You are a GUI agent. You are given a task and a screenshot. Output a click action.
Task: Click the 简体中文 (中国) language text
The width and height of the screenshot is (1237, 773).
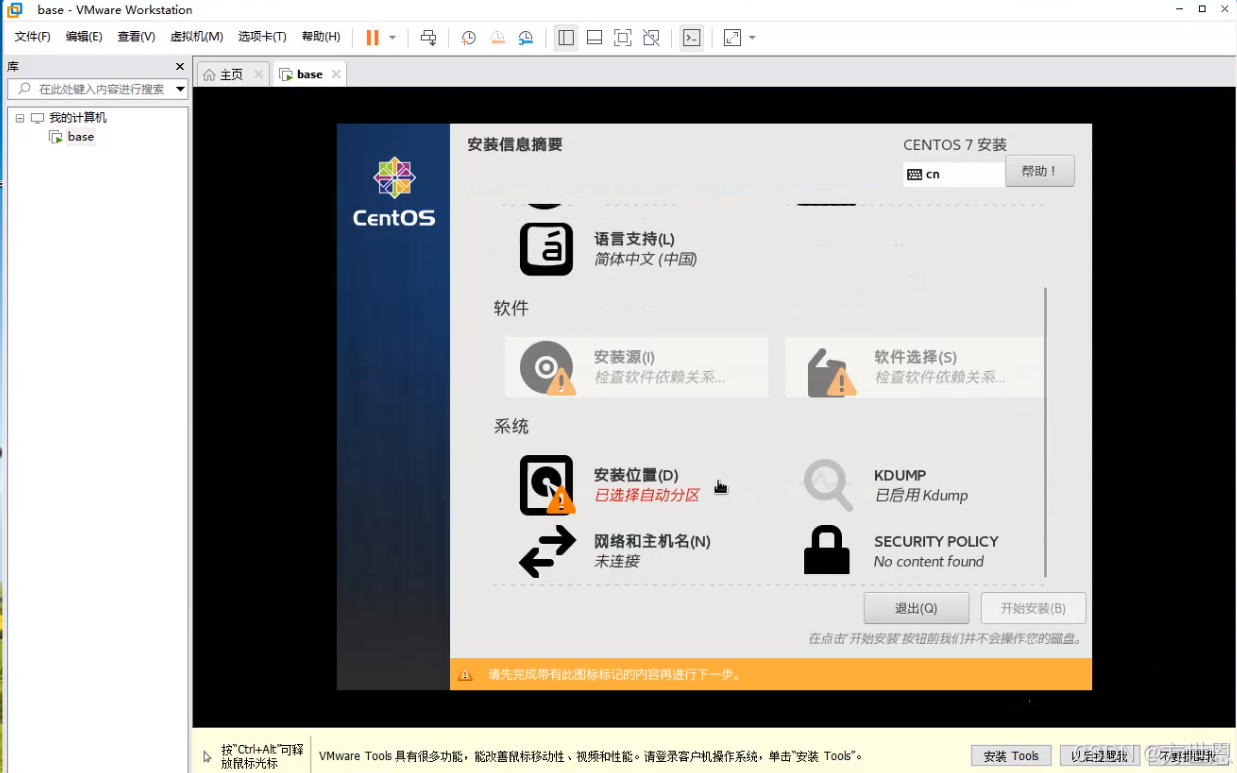tap(645, 259)
